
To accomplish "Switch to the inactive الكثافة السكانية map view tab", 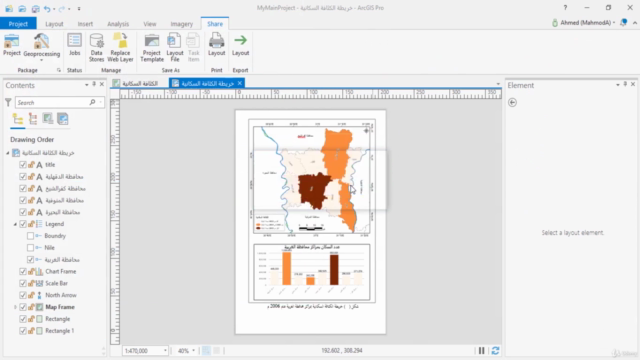I will click(x=136, y=83).
